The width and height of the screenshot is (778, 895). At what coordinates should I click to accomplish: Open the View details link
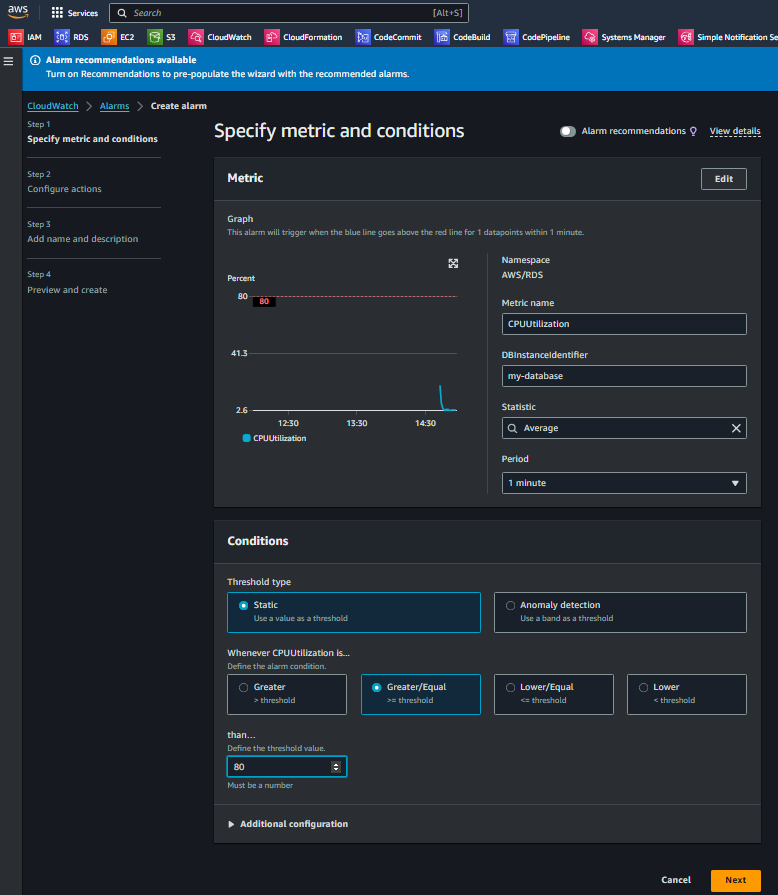(735, 131)
